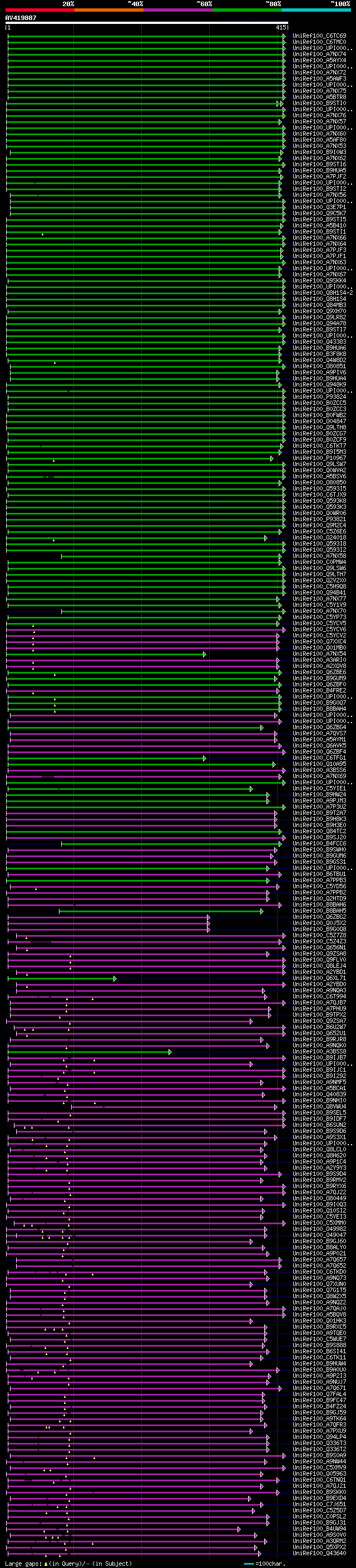Select the UniRef100_A9P1C4 label

(x=319, y=1162)
